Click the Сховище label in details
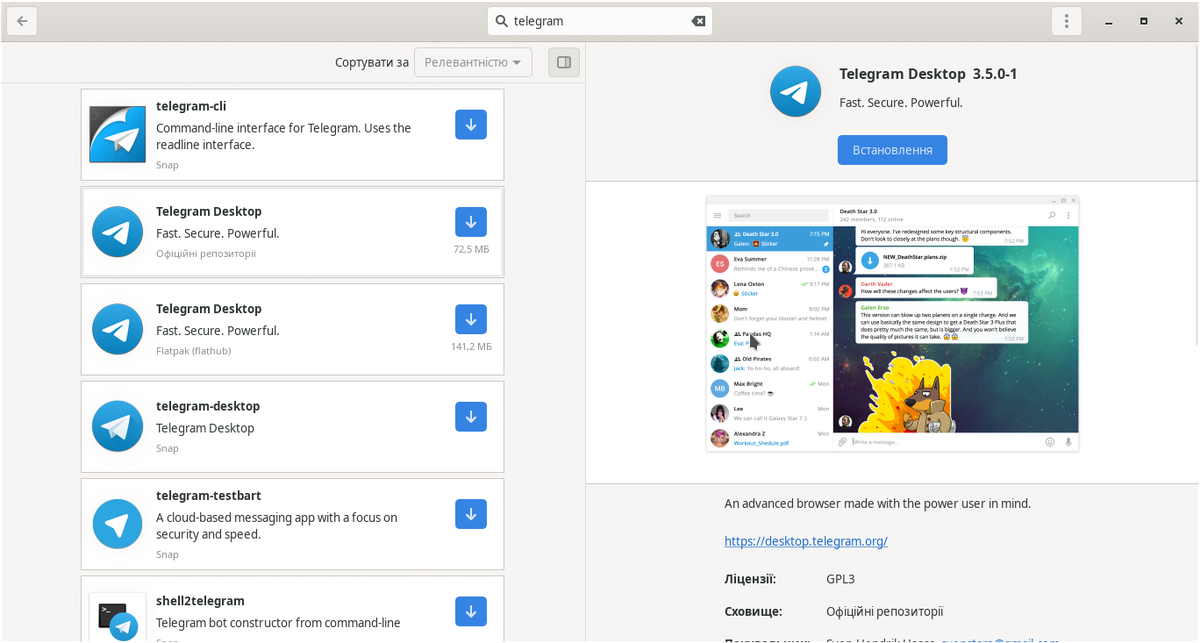Screen dimensions: 1200x643 coord(753,611)
